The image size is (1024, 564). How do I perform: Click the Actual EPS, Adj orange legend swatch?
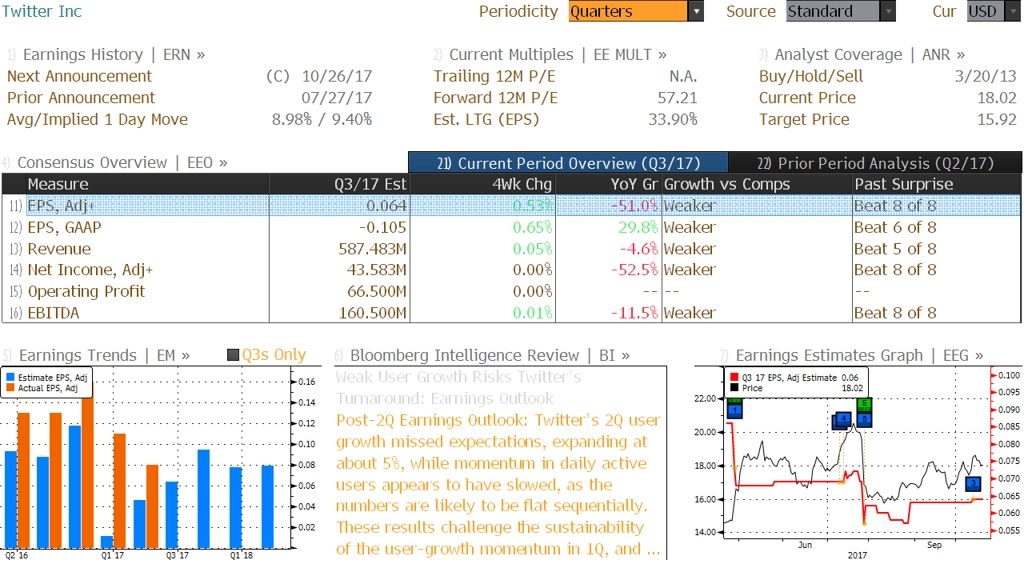point(10,388)
